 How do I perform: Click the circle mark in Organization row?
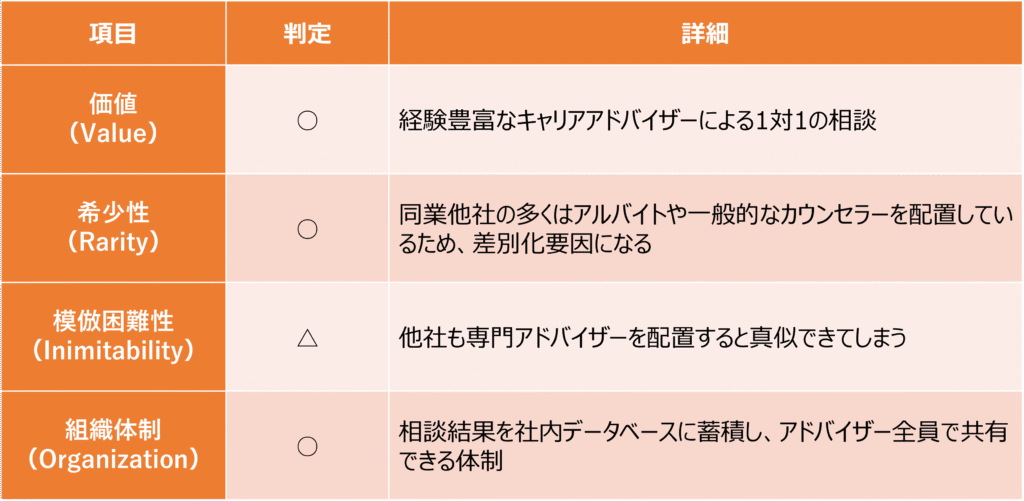[x=307, y=447]
